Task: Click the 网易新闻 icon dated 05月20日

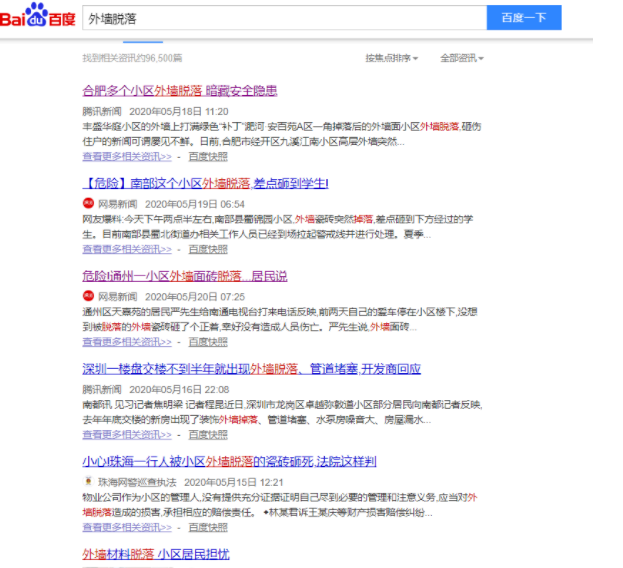Action: click(x=88, y=296)
